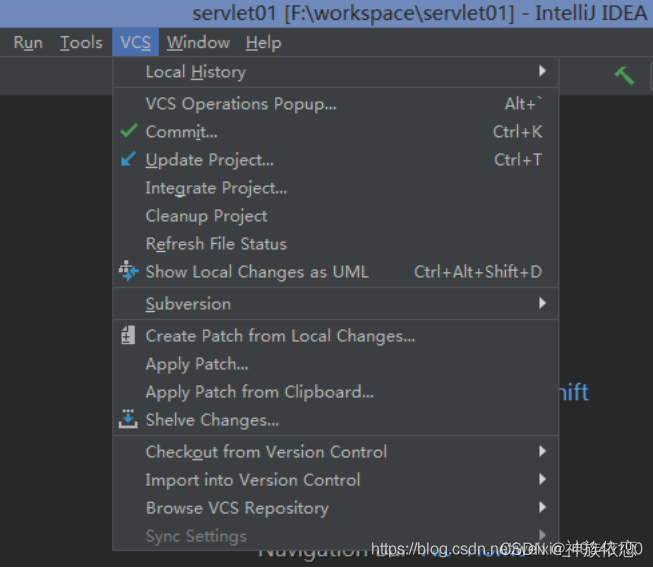
Task: Click the green Build hammer icon
Action: click(624, 76)
